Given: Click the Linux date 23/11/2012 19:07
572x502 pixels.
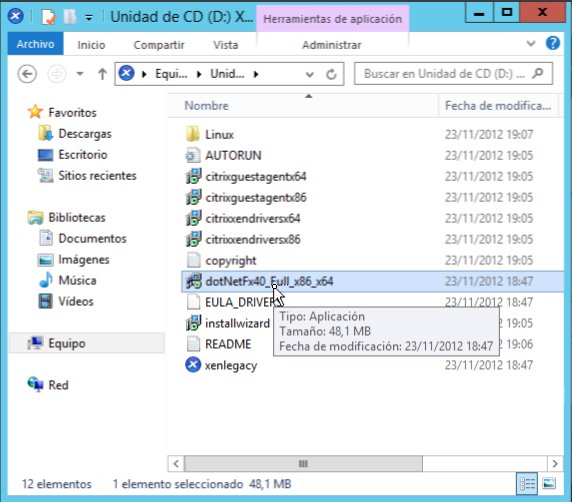Looking at the screenshot, I should click(489, 135).
